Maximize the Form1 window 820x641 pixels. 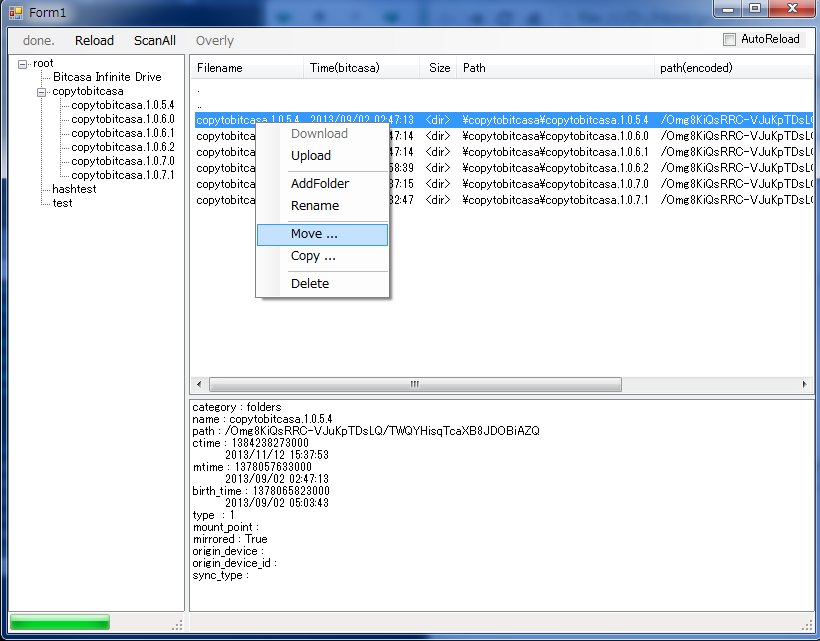(755, 10)
